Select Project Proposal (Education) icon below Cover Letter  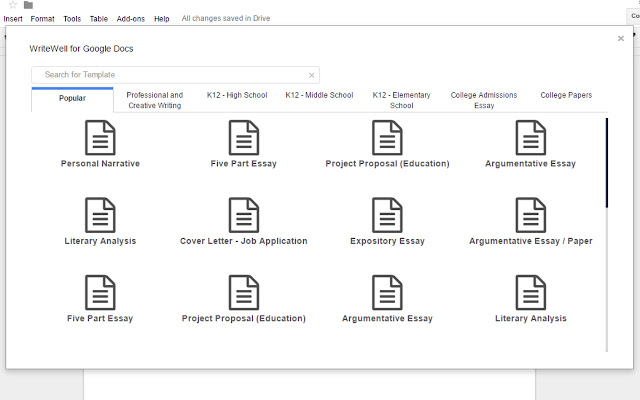(244, 292)
